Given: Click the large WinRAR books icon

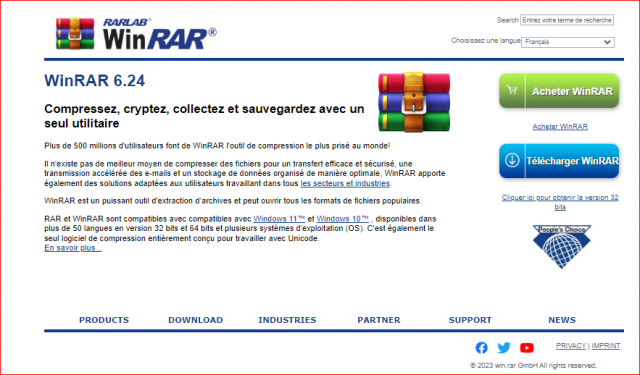Looking at the screenshot, I should (414, 102).
